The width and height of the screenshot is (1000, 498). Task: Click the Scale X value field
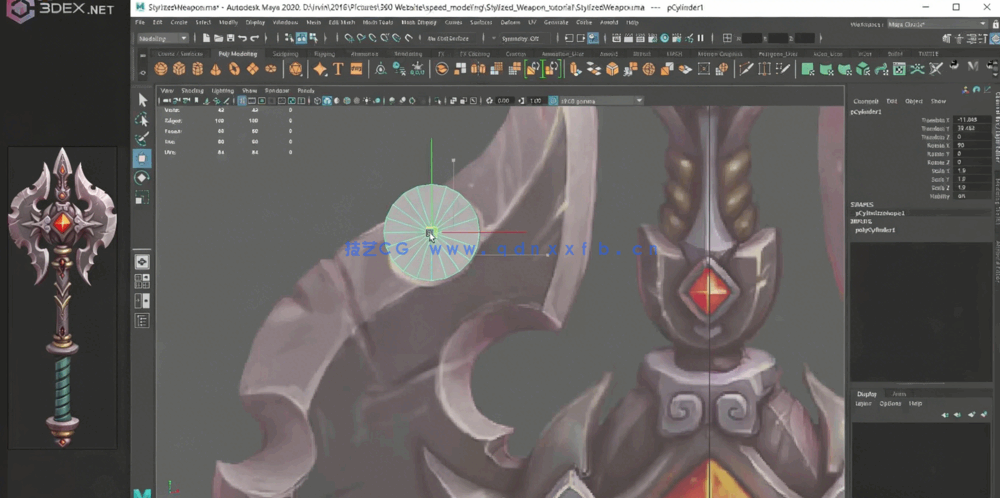click(973, 171)
